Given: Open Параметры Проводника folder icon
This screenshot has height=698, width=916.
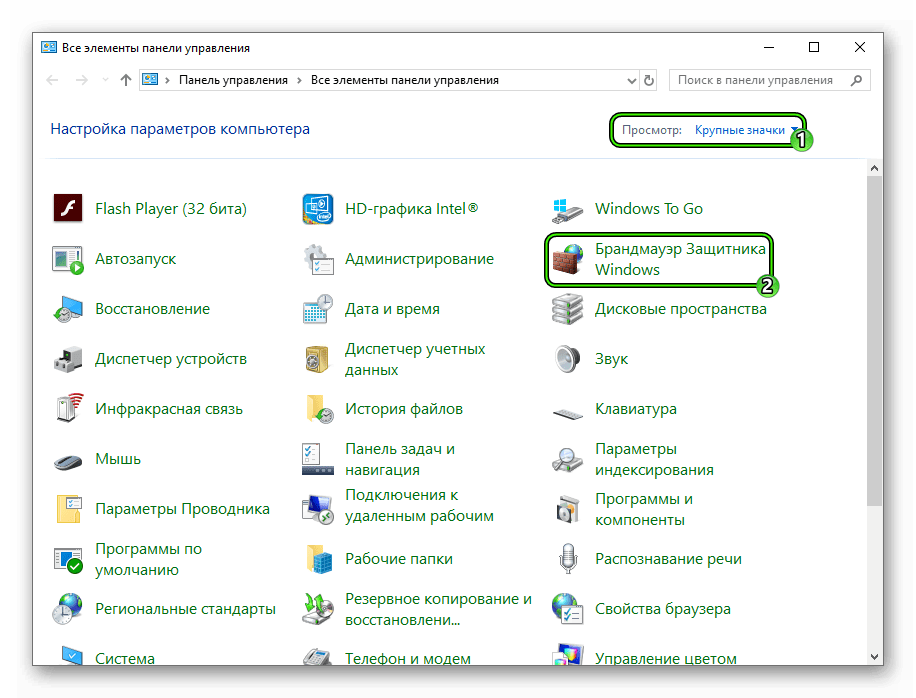Looking at the screenshot, I should (68, 509).
